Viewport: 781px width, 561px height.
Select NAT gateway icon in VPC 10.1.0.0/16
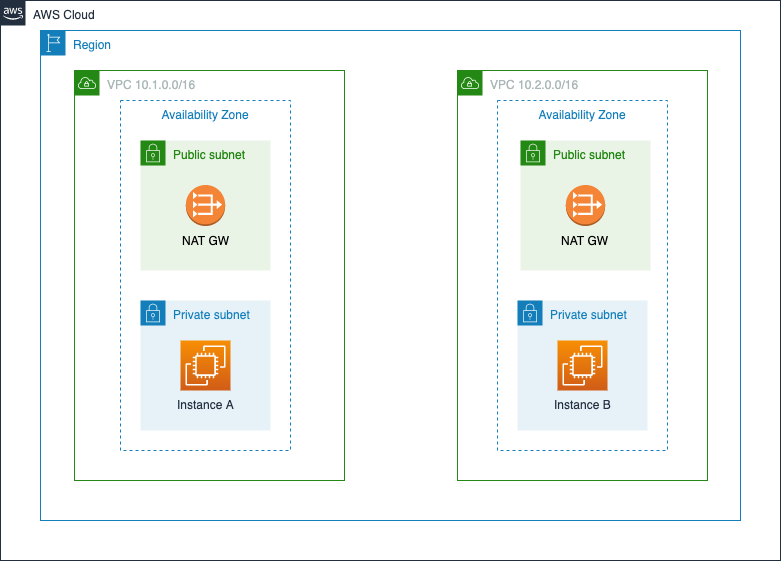(205, 205)
